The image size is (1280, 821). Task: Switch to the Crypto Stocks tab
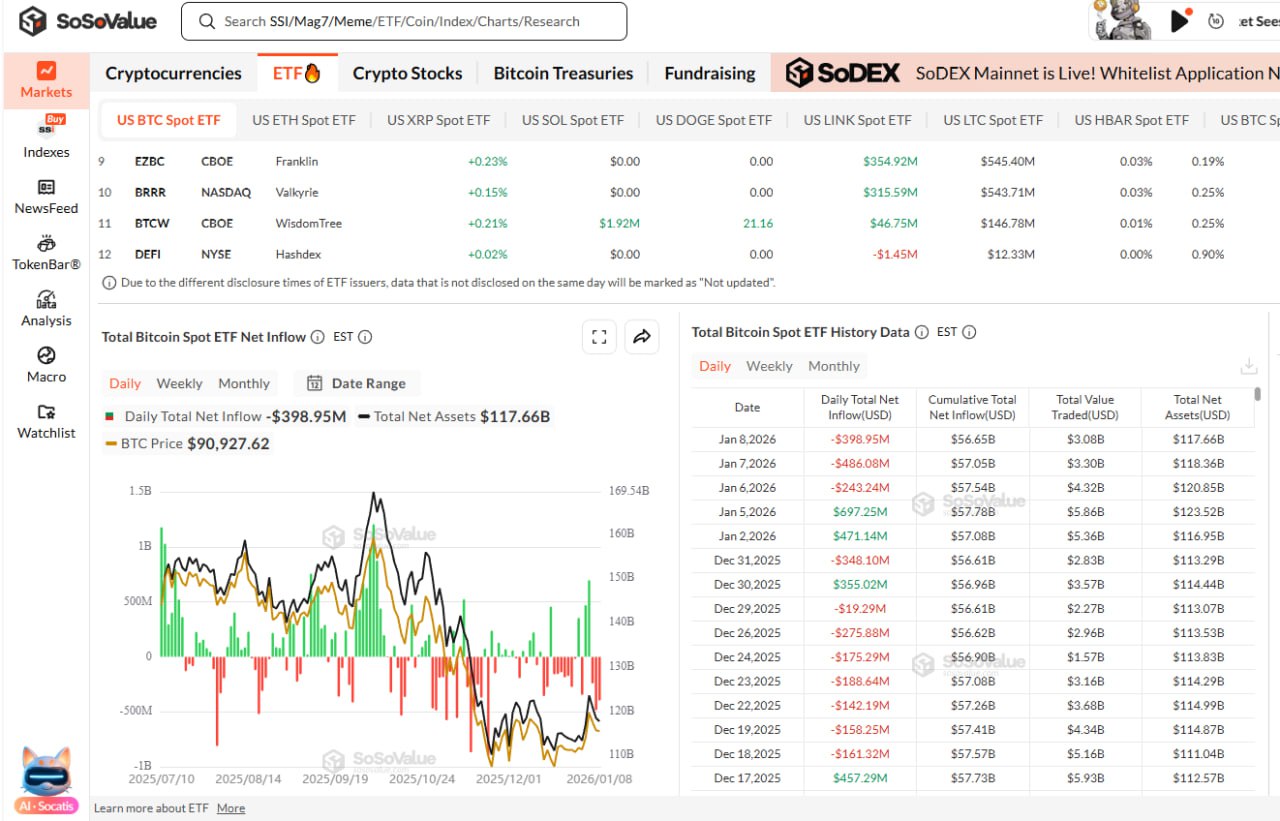407,73
